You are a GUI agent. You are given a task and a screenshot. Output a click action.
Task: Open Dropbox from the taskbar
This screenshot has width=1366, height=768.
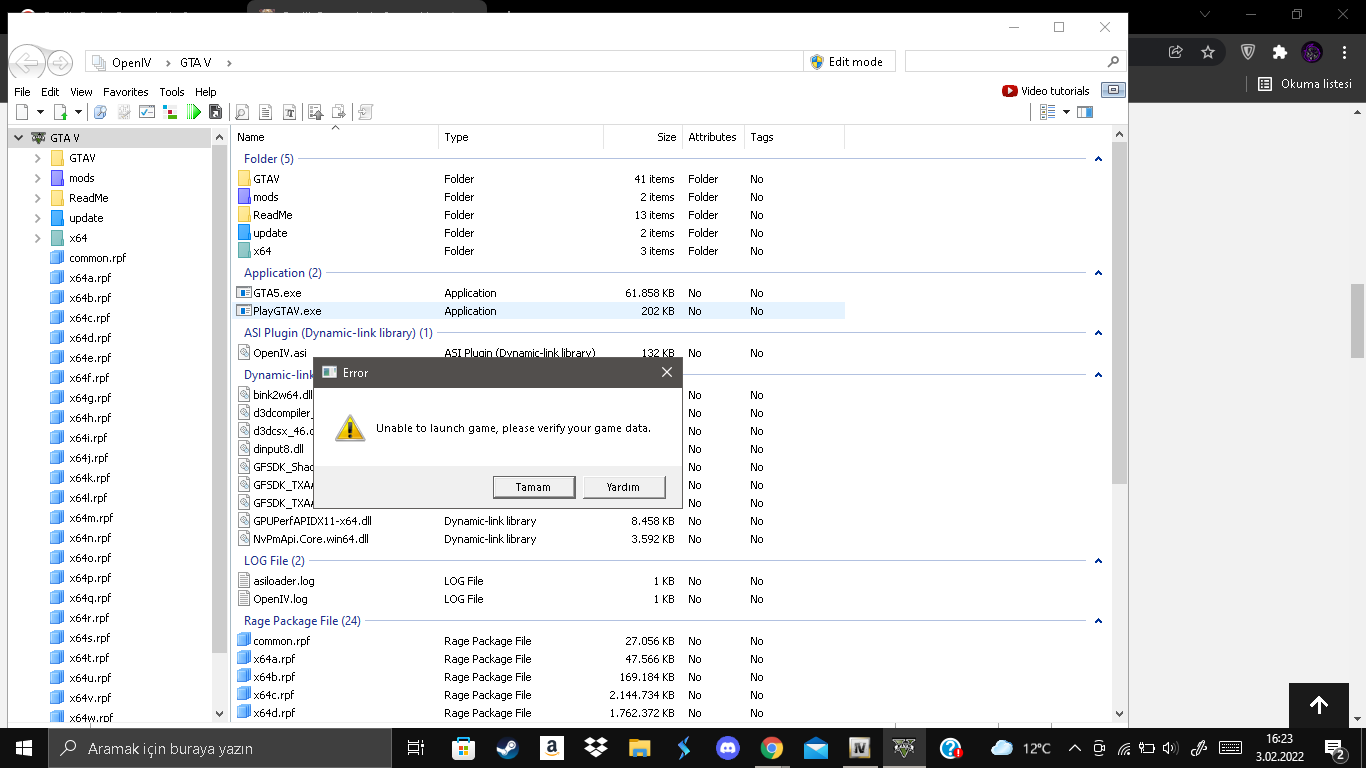coord(595,748)
